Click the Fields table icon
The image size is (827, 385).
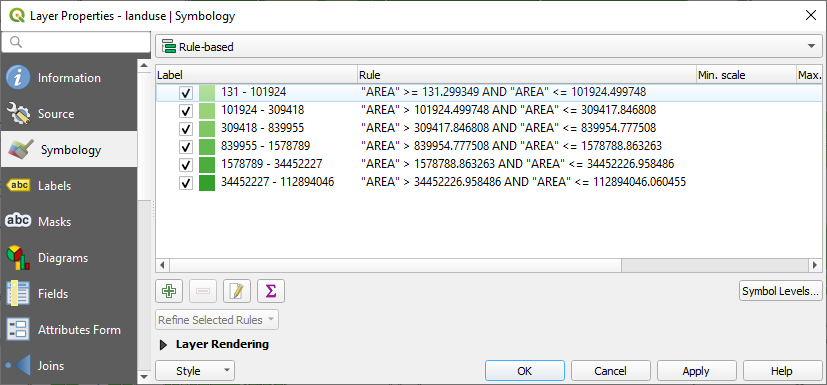click(18, 294)
